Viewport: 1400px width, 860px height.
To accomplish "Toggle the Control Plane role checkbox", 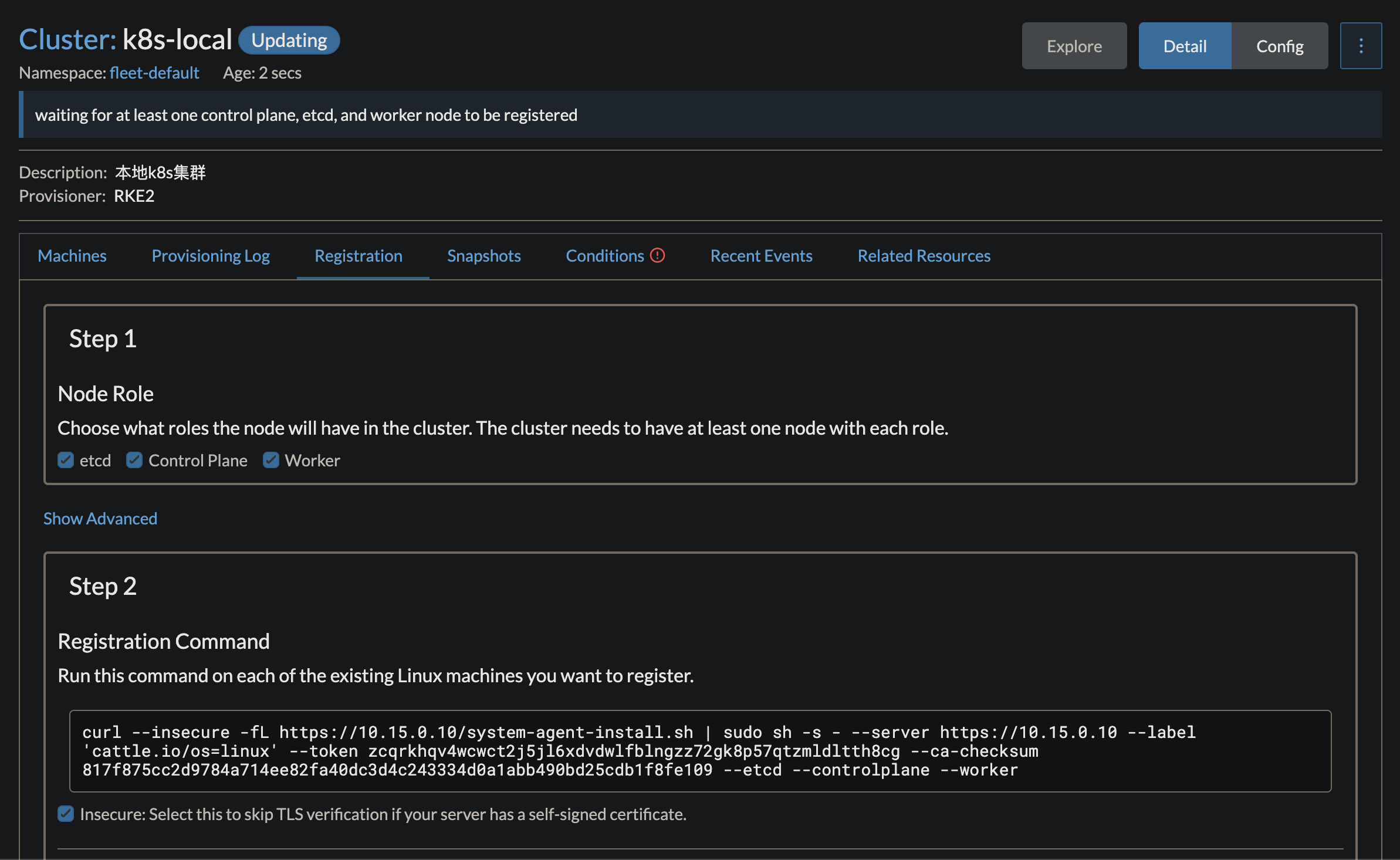I will click(x=134, y=460).
